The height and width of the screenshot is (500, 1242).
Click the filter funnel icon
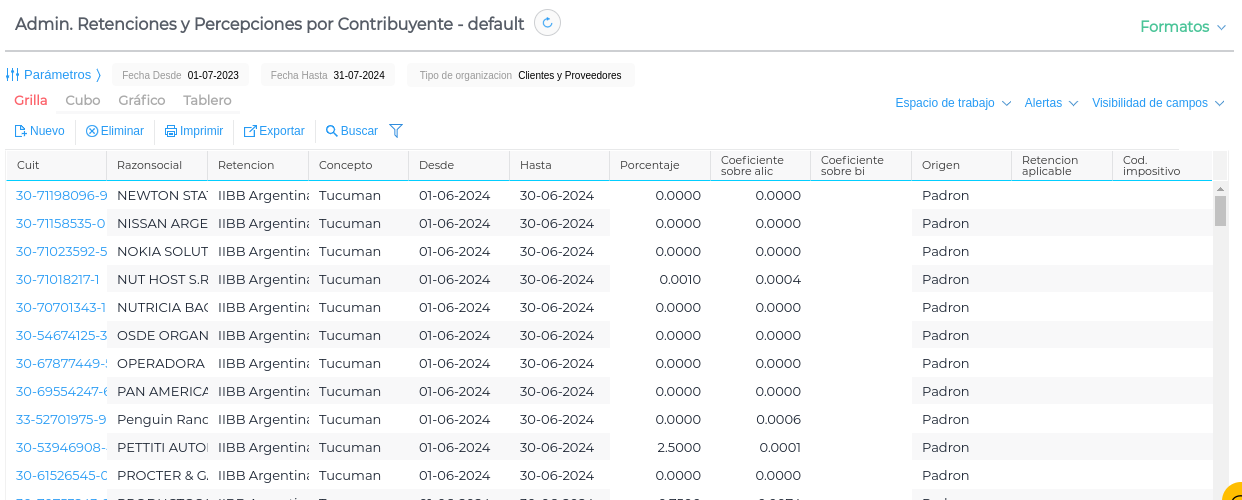[396, 131]
